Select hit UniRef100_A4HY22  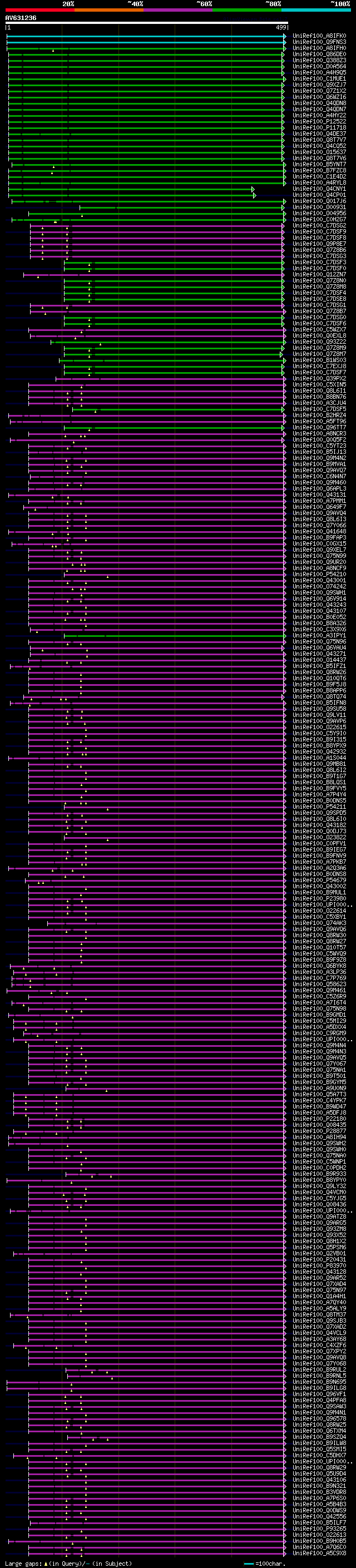[319, 115]
